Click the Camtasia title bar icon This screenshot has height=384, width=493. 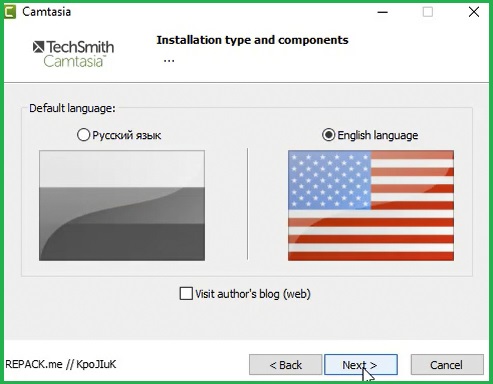click(10, 12)
